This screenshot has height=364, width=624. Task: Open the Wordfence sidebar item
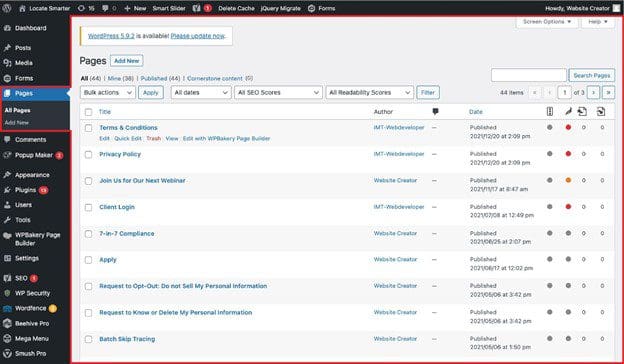pos(30,308)
